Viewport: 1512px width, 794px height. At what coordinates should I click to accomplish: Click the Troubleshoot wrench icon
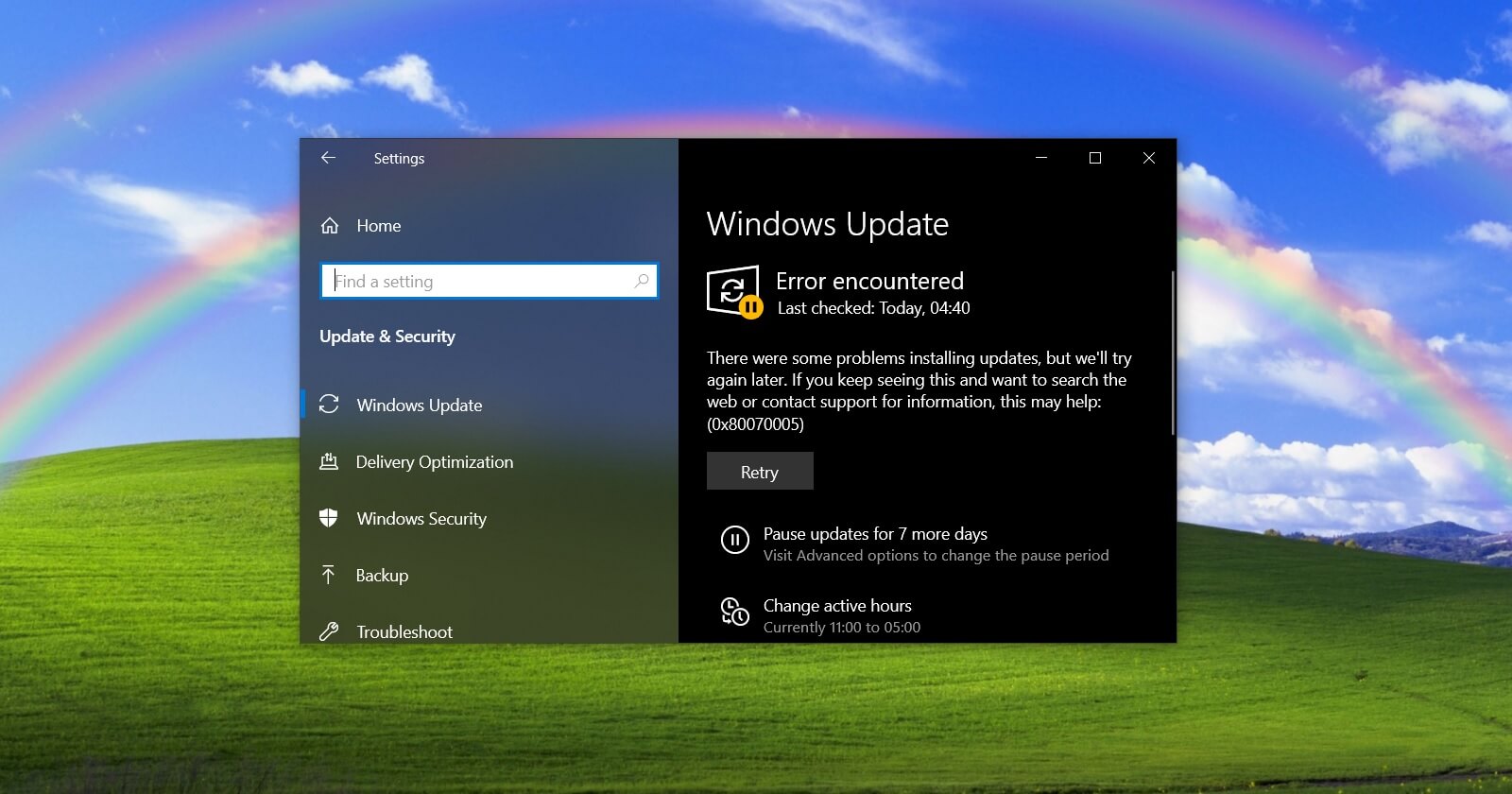coord(329,631)
